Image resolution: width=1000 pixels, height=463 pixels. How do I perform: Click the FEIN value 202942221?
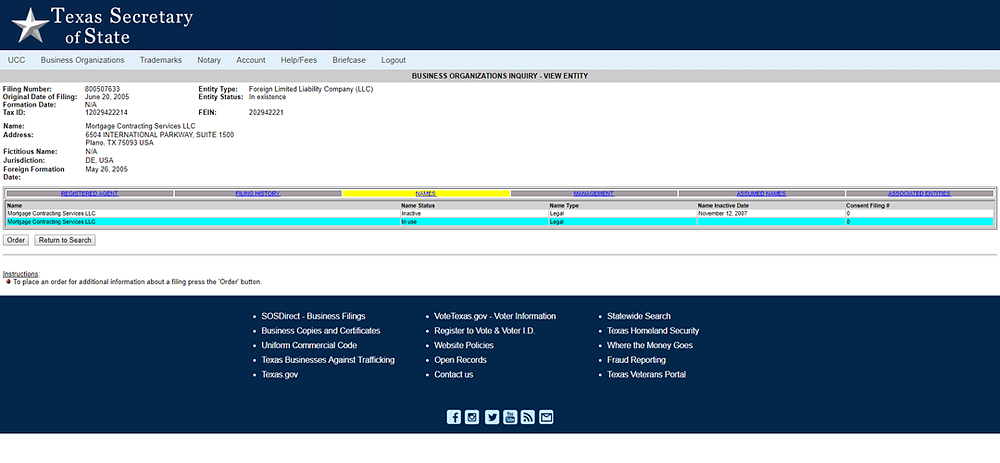click(266, 112)
